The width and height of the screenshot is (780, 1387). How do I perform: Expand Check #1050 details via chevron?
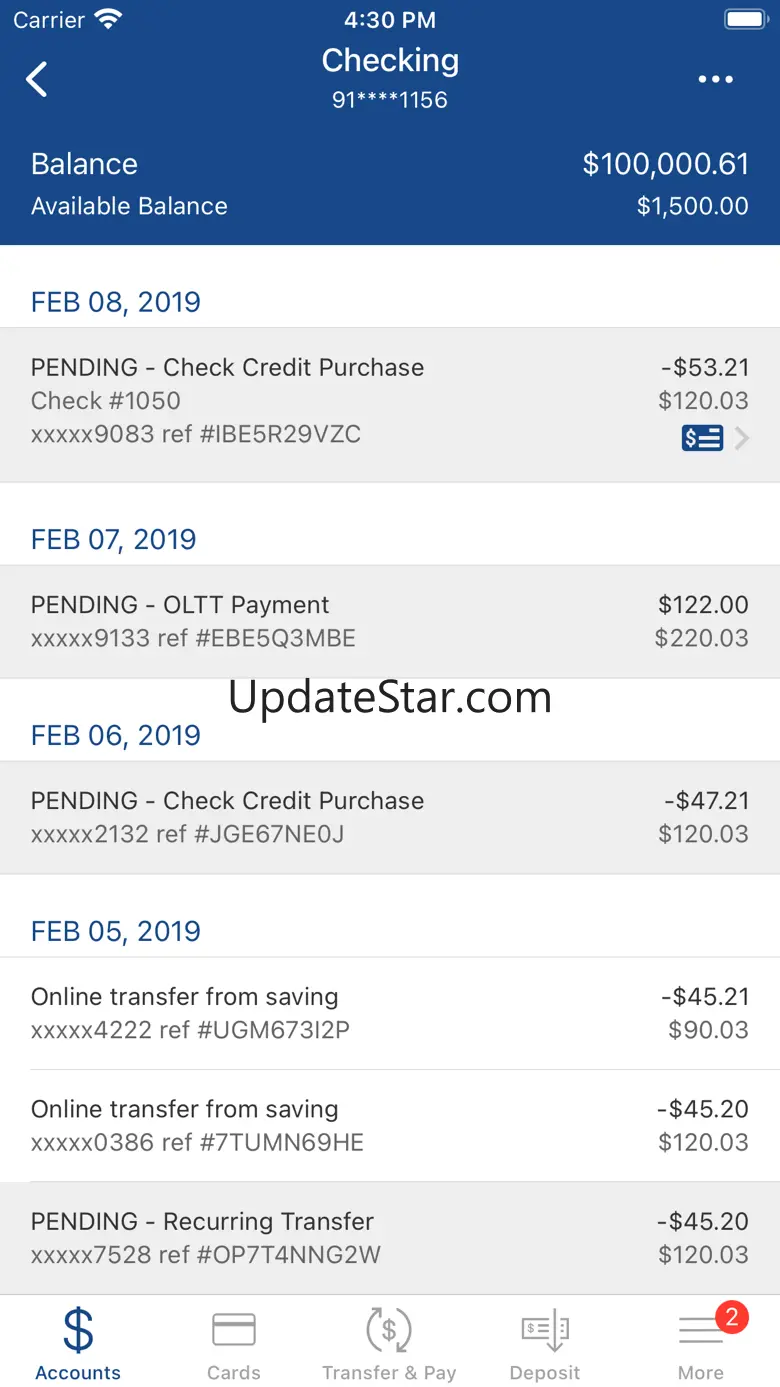[x=742, y=438]
